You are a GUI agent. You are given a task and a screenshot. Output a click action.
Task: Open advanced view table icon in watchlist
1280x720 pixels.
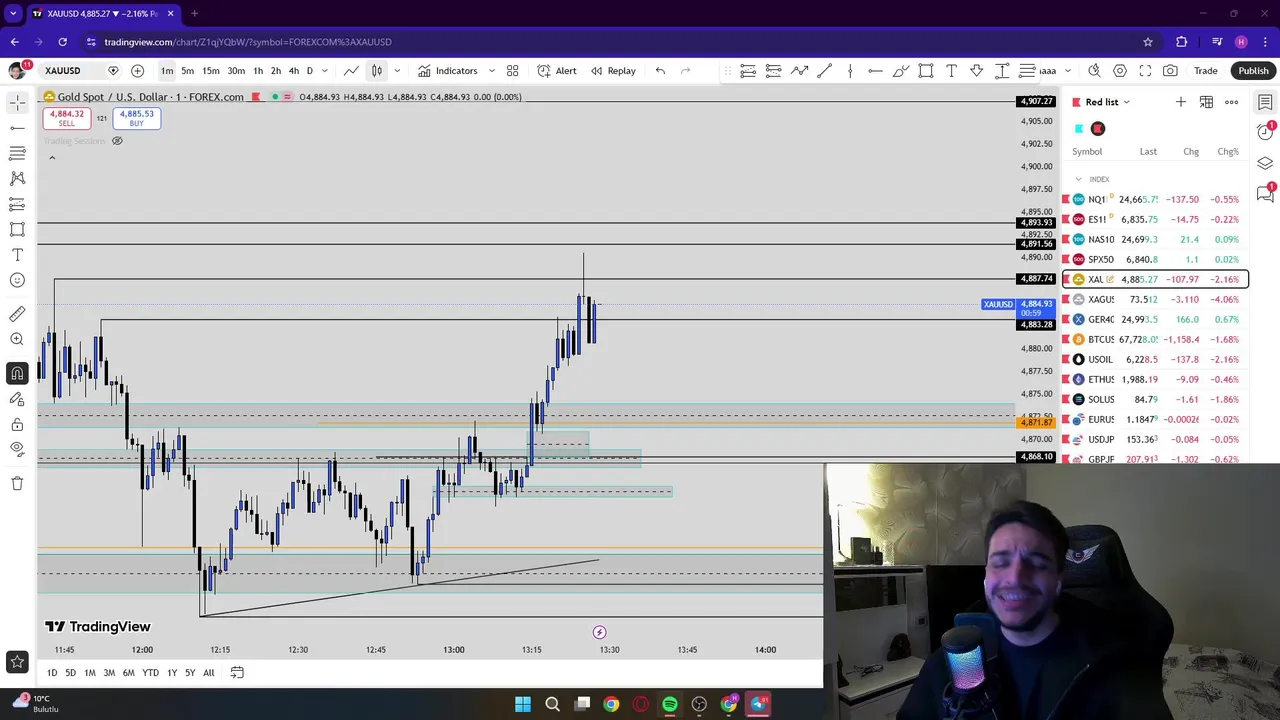pyautogui.click(x=1206, y=102)
